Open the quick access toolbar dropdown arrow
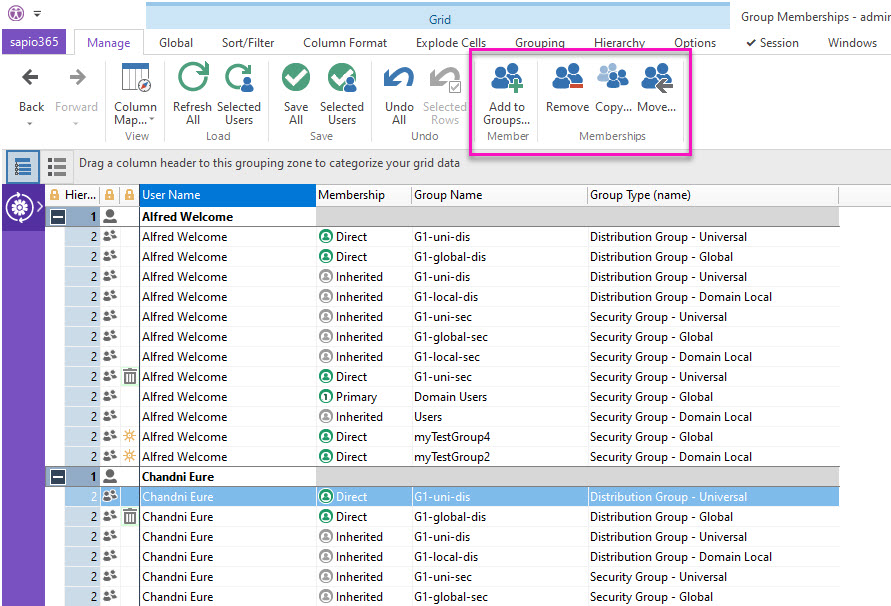This screenshot has height=606, width=891. pyautogui.click(x=38, y=13)
